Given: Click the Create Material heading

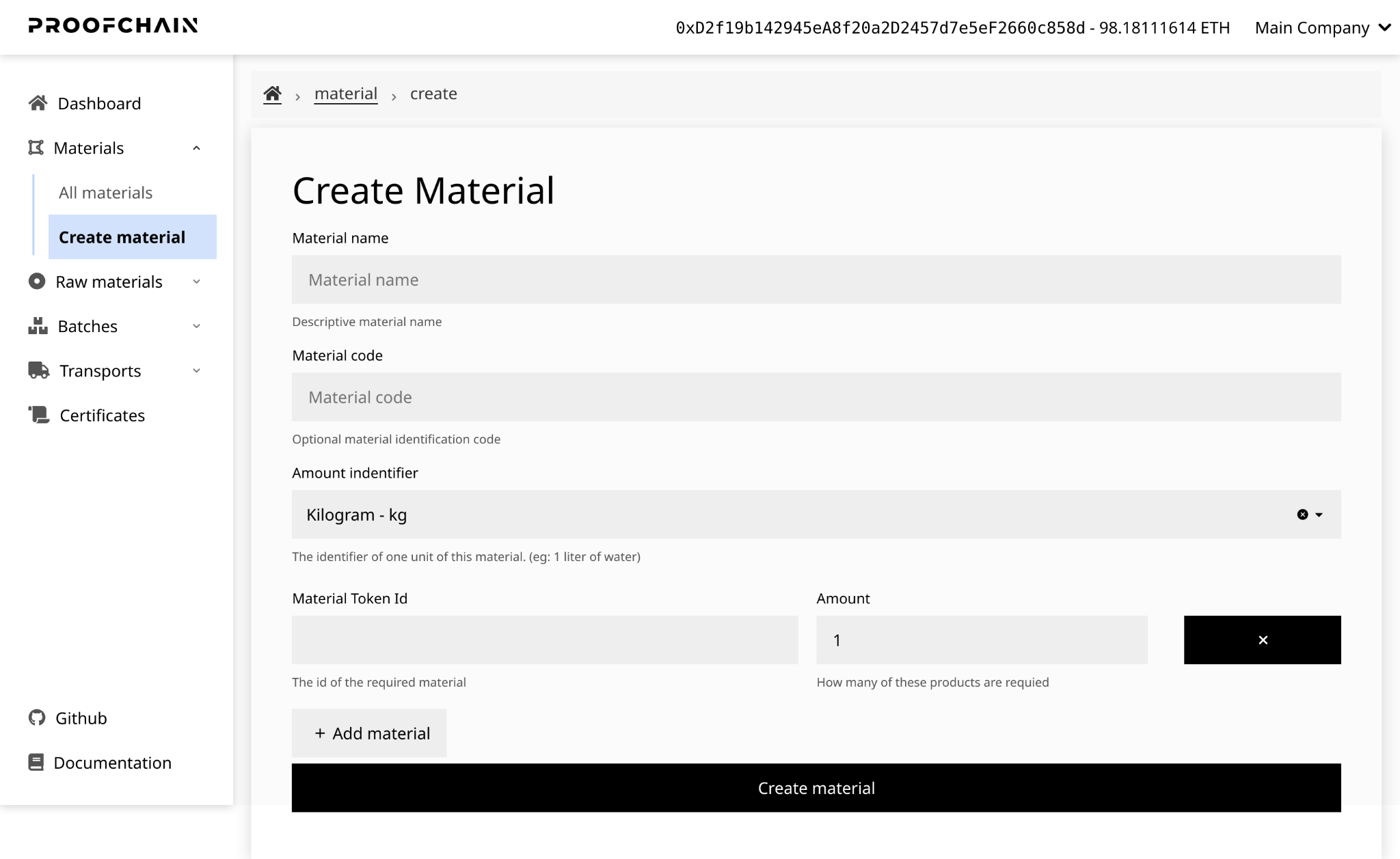Looking at the screenshot, I should pyautogui.click(x=423, y=191).
